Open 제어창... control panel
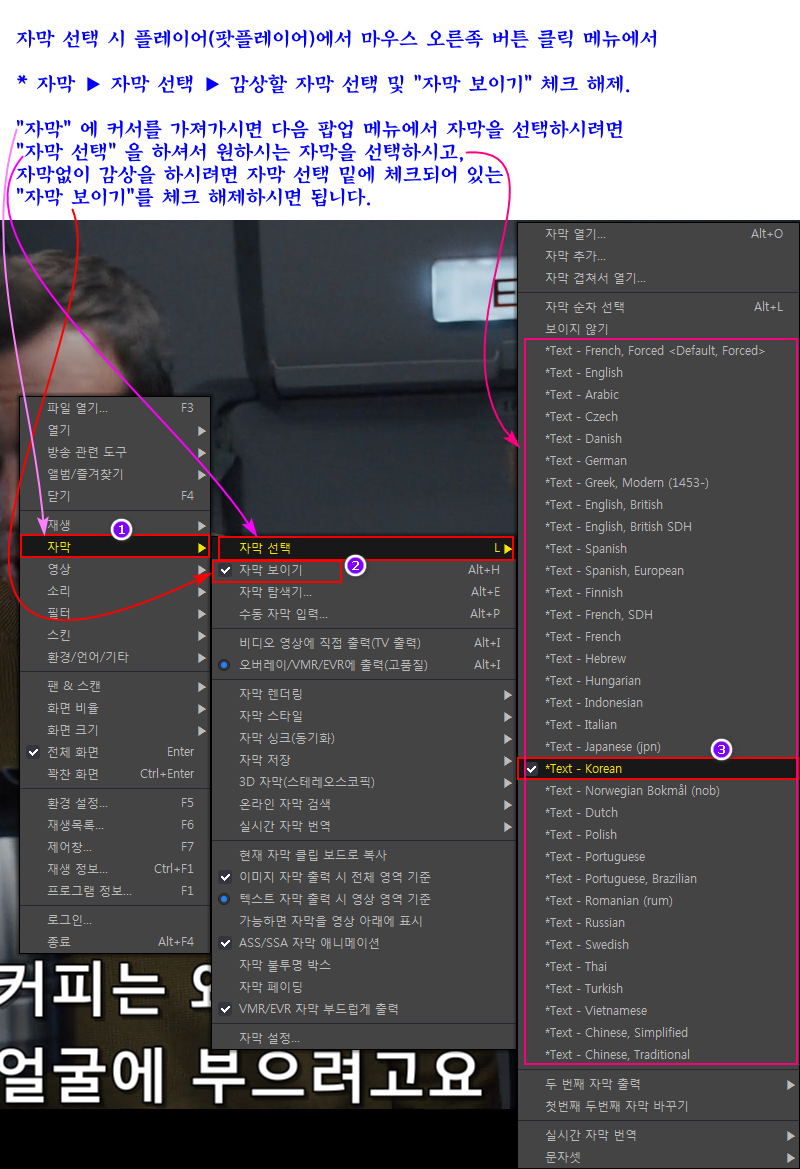Viewport: 800px width, 1169px height. (x=115, y=847)
